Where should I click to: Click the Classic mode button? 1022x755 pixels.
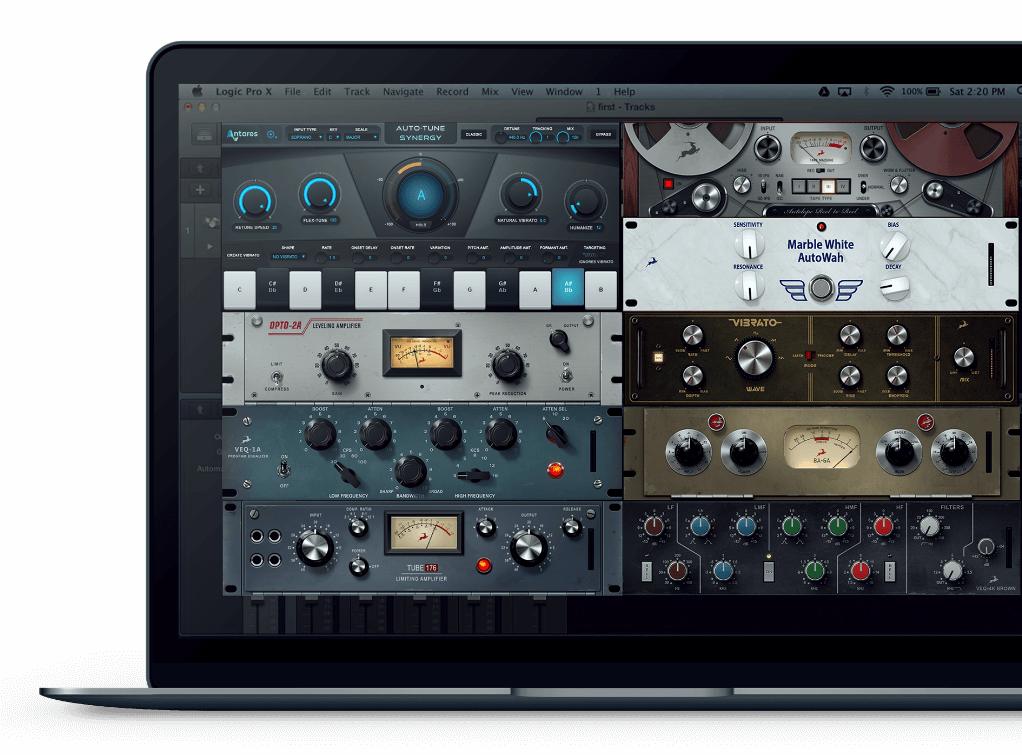coord(473,134)
